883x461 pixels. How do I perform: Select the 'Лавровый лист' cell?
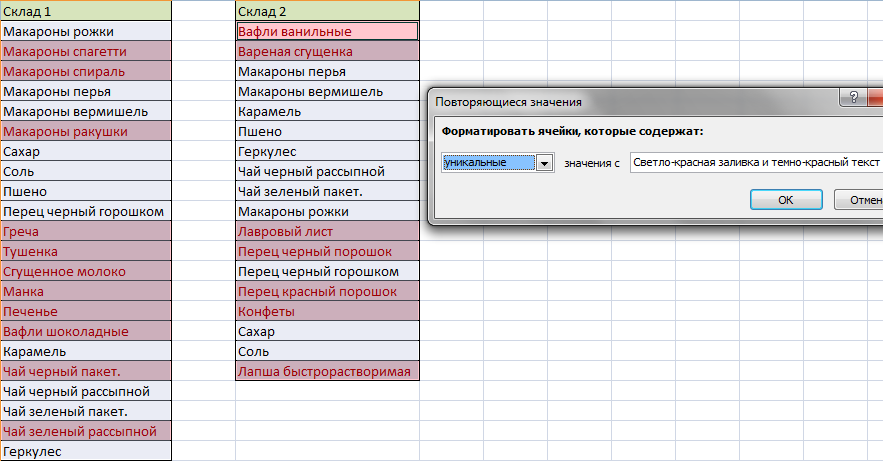(x=327, y=231)
